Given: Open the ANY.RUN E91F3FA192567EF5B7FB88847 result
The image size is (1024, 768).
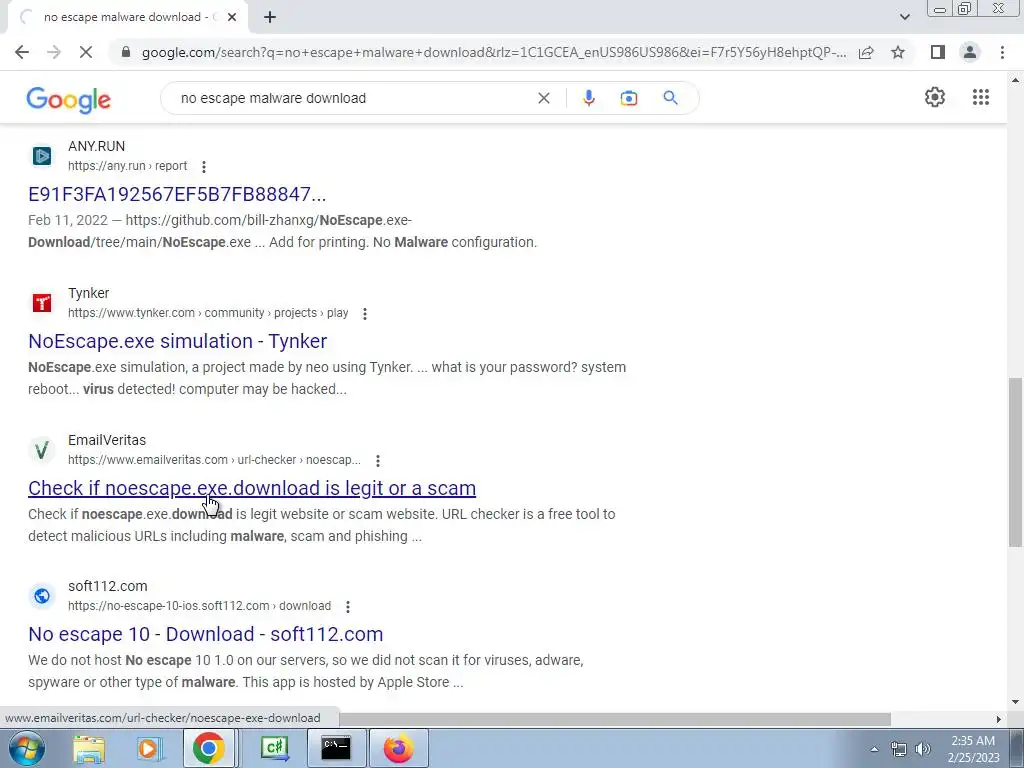Looking at the screenshot, I should coord(177,194).
